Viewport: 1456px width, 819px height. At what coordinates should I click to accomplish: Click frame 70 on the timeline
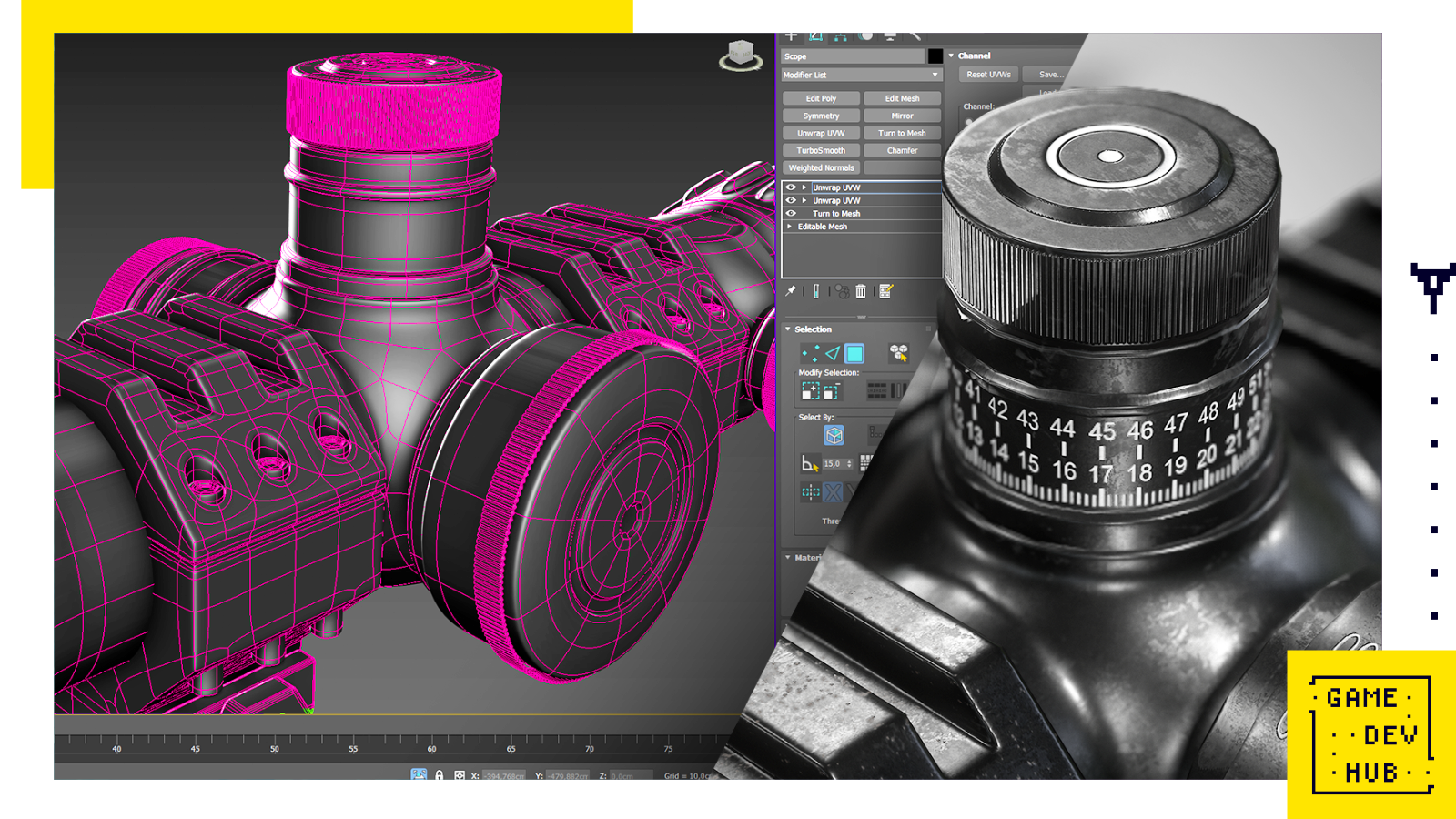pyautogui.click(x=589, y=749)
